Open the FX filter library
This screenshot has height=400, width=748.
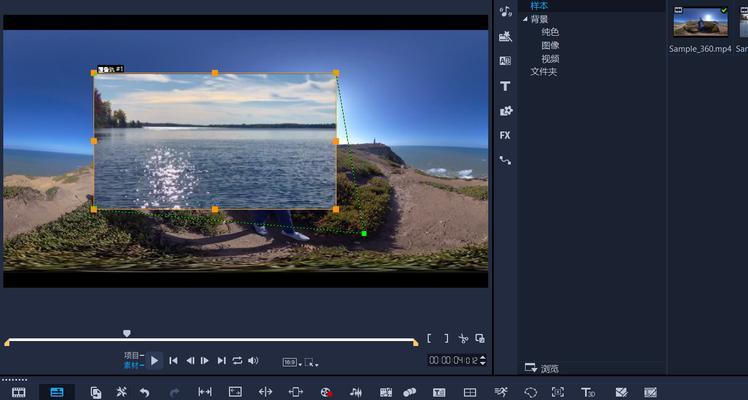point(505,136)
